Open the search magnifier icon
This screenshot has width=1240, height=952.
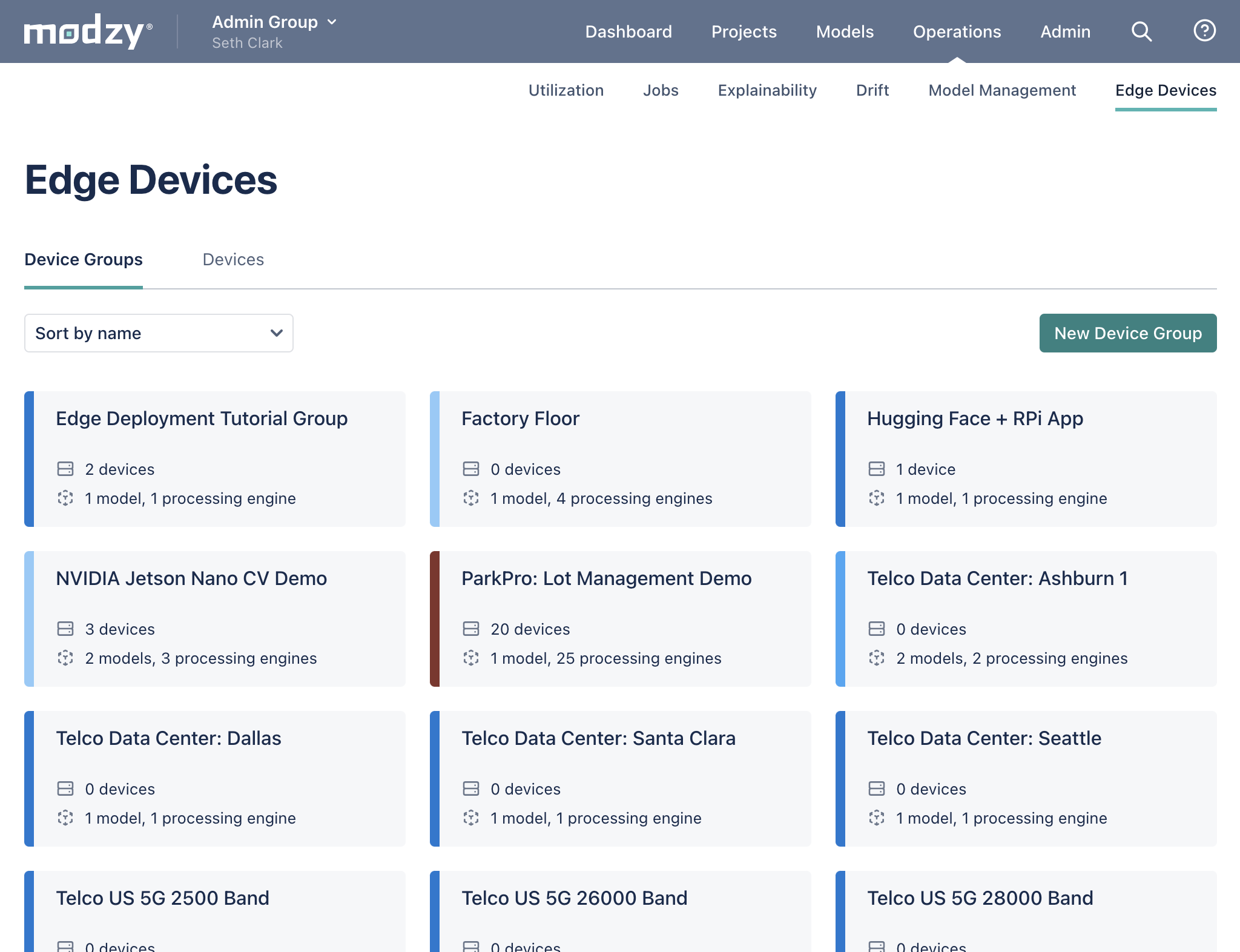pyautogui.click(x=1142, y=31)
